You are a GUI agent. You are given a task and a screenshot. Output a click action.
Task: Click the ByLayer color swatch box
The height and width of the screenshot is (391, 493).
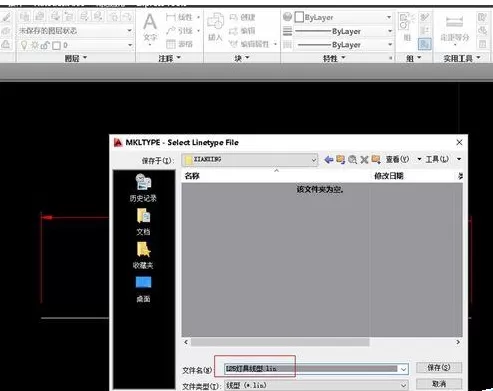pos(299,17)
